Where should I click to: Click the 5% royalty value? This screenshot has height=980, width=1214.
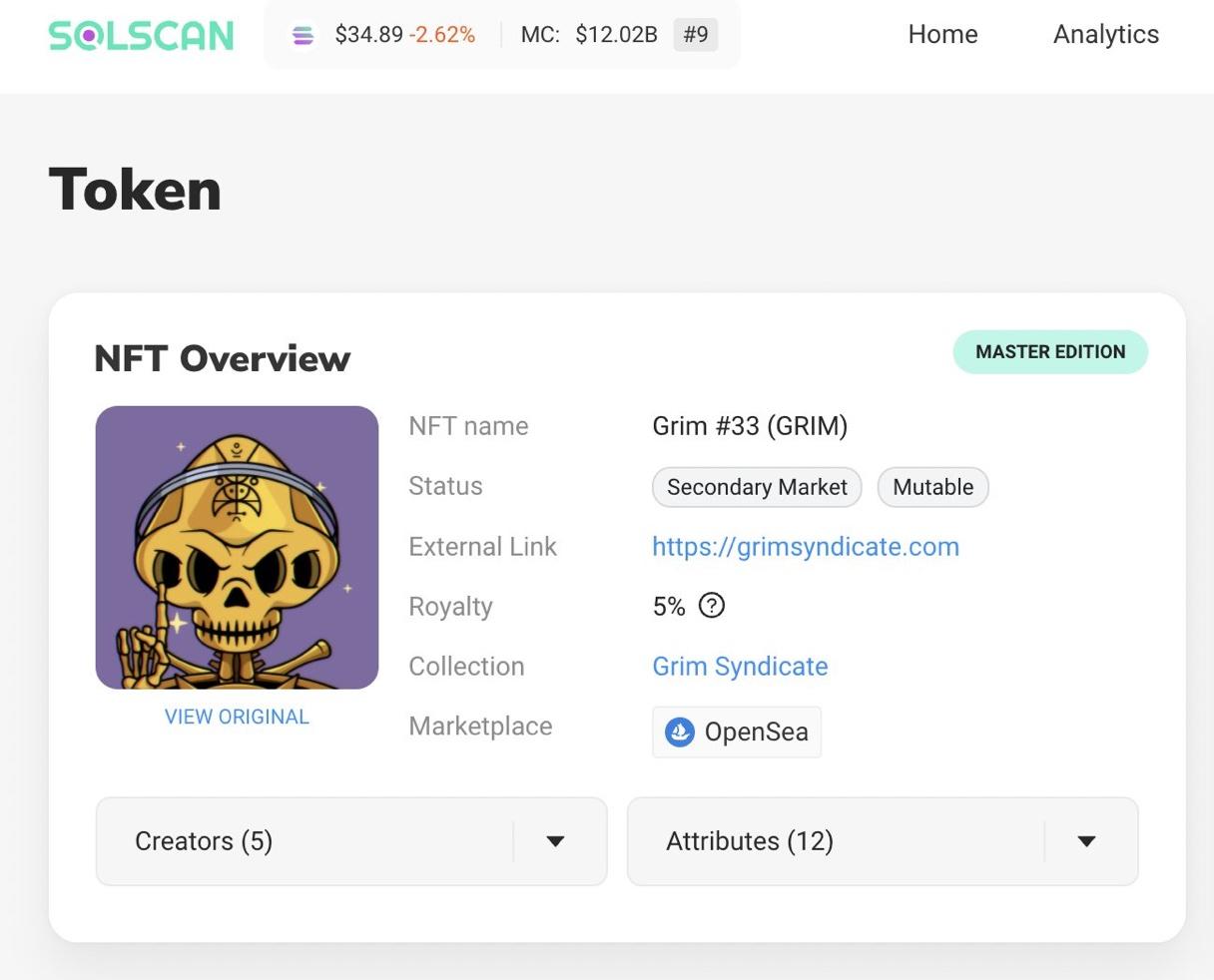(669, 607)
